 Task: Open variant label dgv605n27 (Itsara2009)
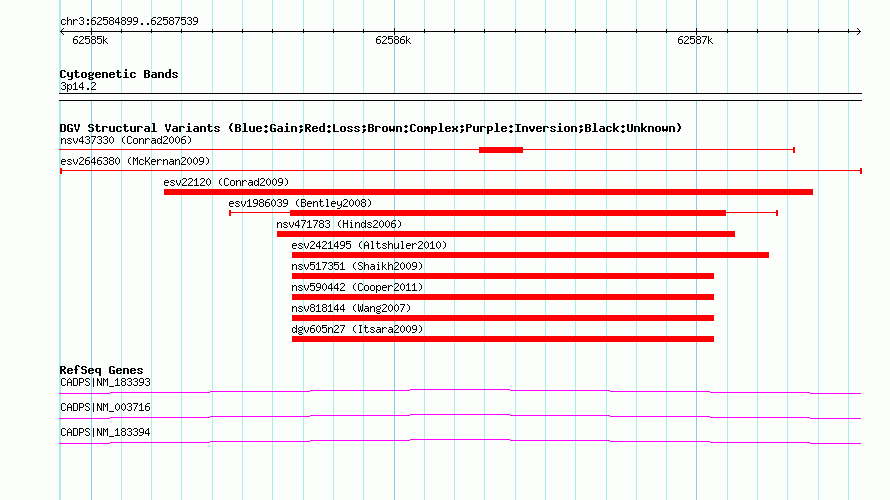[357, 329]
